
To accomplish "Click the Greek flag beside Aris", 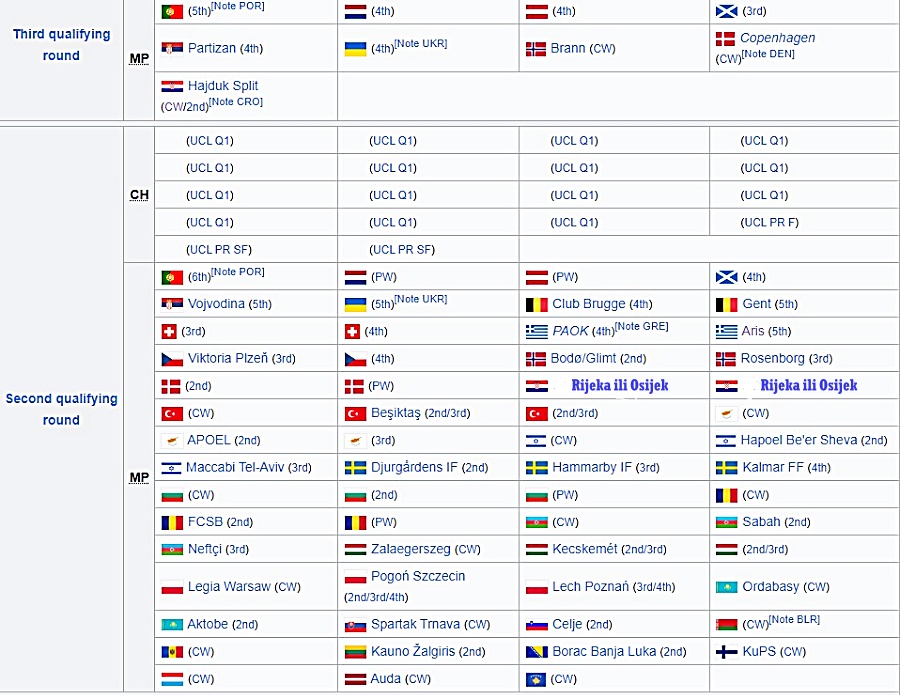I will click(727, 332).
